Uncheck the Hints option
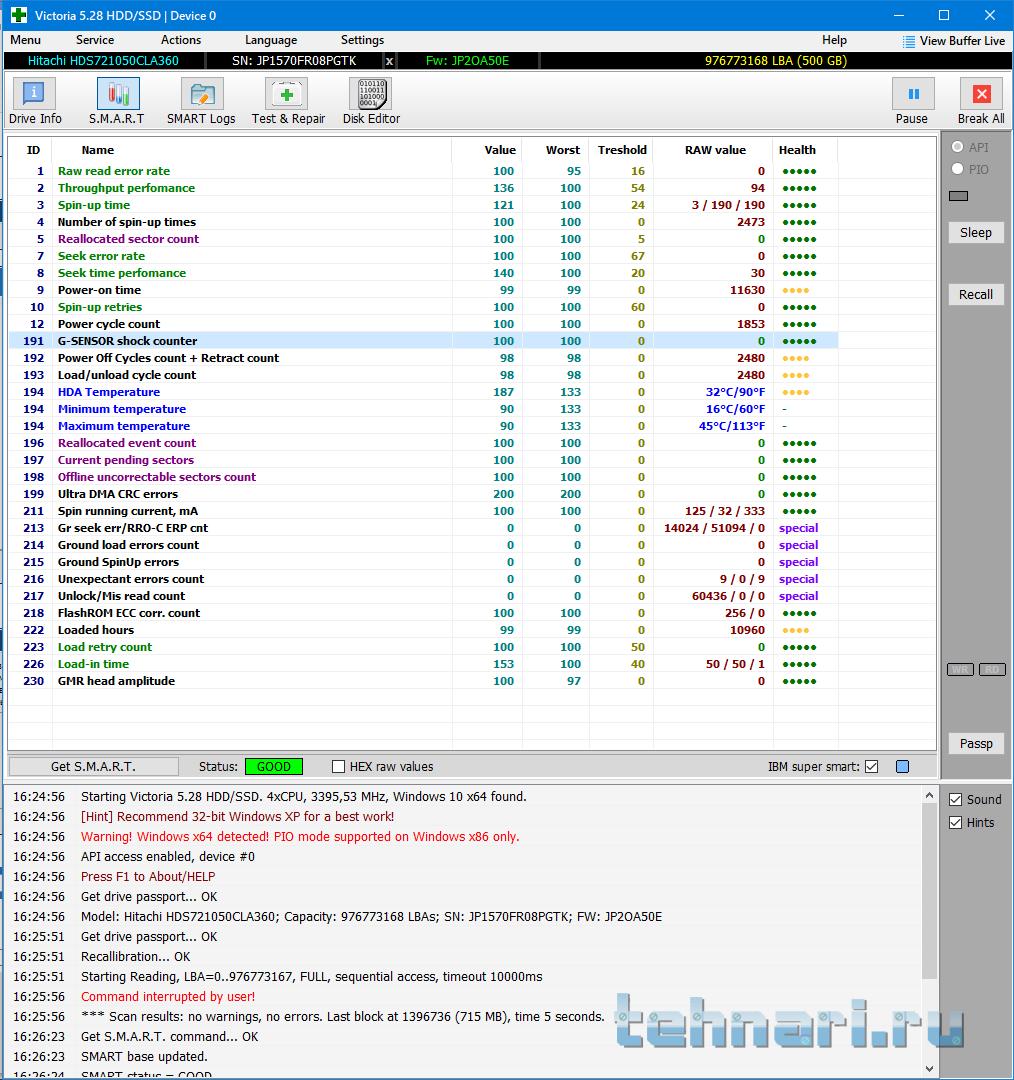The image size is (1014, 1080). (x=955, y=823)
